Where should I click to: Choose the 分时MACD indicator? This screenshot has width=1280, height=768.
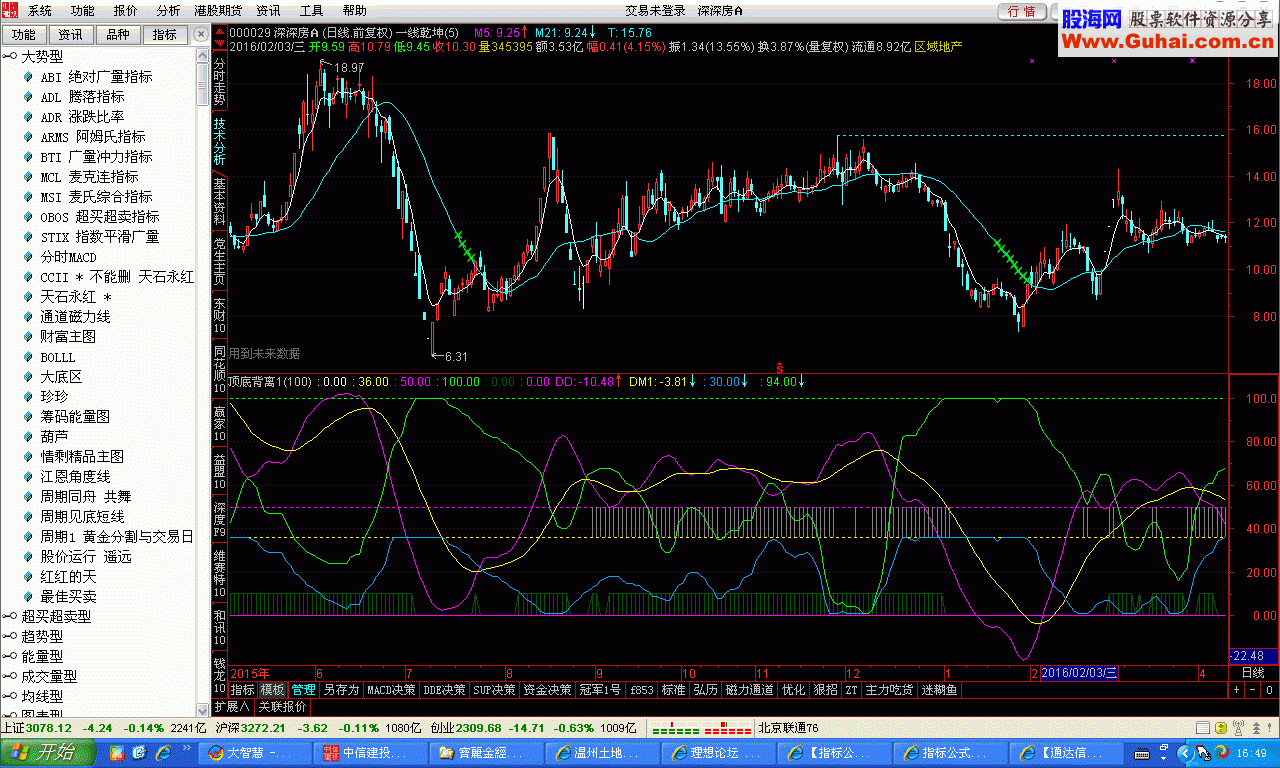[x=68, y=257]
